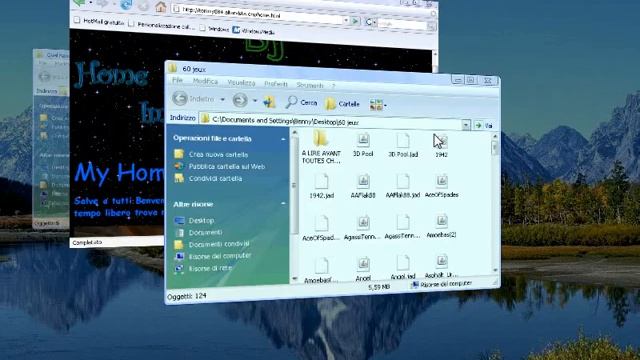640x360 pixels.
Task: Click the Vai button next to address bar
Action: pyautogui.click(x=483, y=125)
